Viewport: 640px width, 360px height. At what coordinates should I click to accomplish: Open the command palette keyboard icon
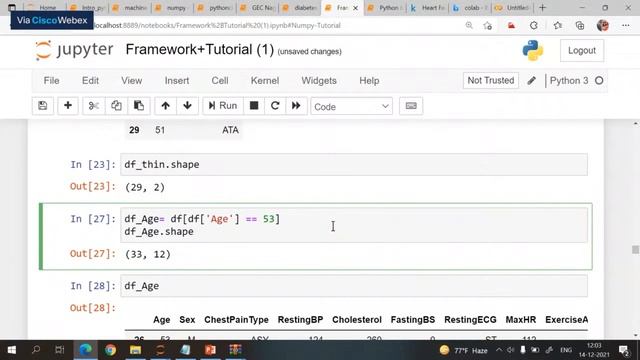click(x=411, y=106)
